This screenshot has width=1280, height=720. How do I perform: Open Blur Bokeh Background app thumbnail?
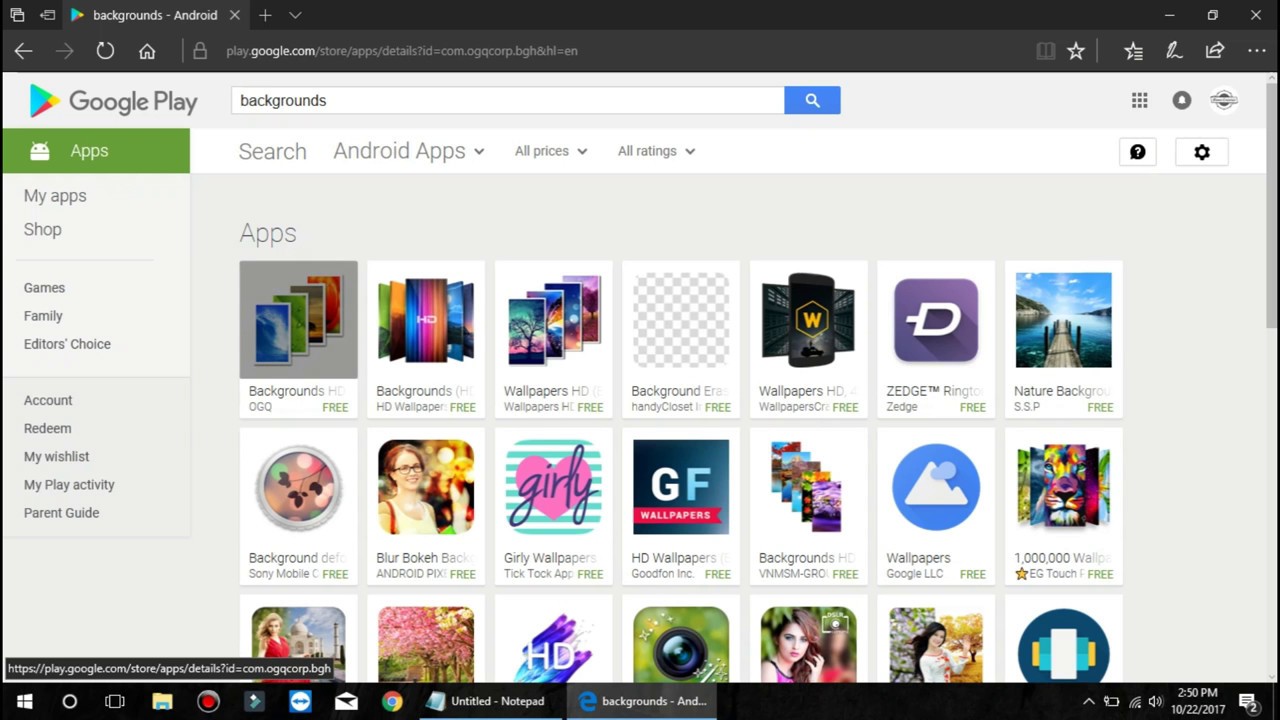click(x=426, y=487)
